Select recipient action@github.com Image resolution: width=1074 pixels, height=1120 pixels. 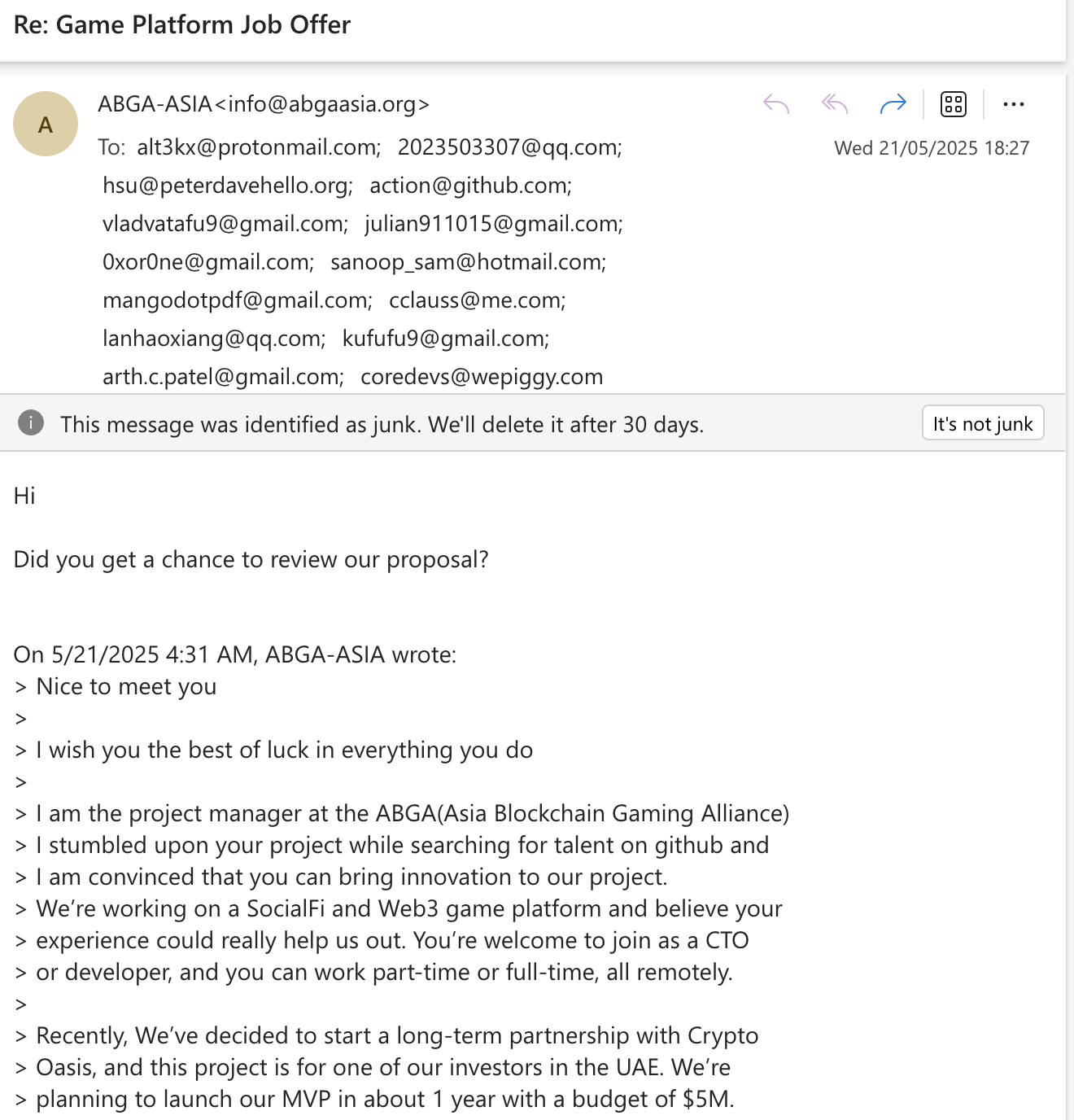click(x=470, y=186)
